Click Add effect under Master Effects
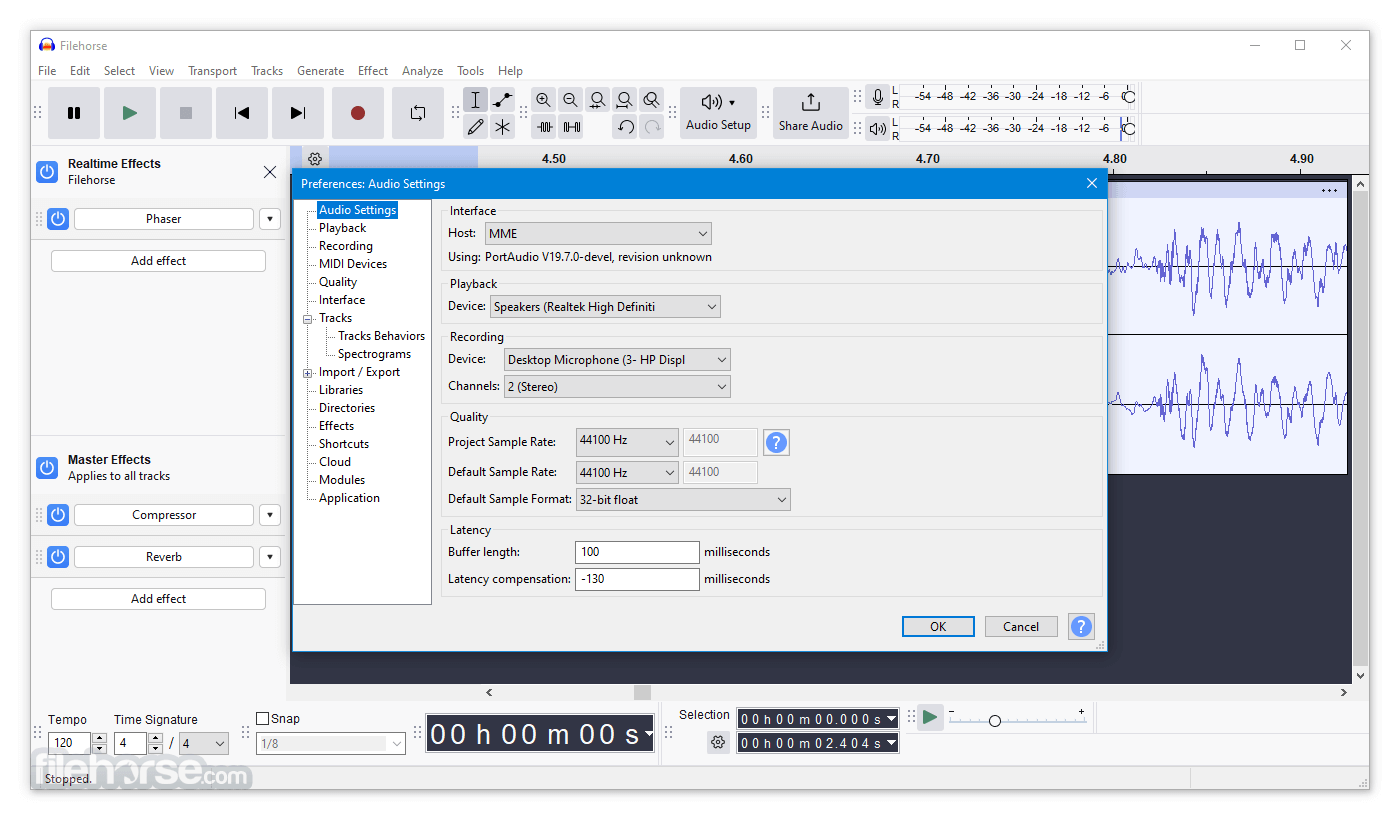Image resolution: width=1400 pixels, height=820 pixels. [159, 599]
